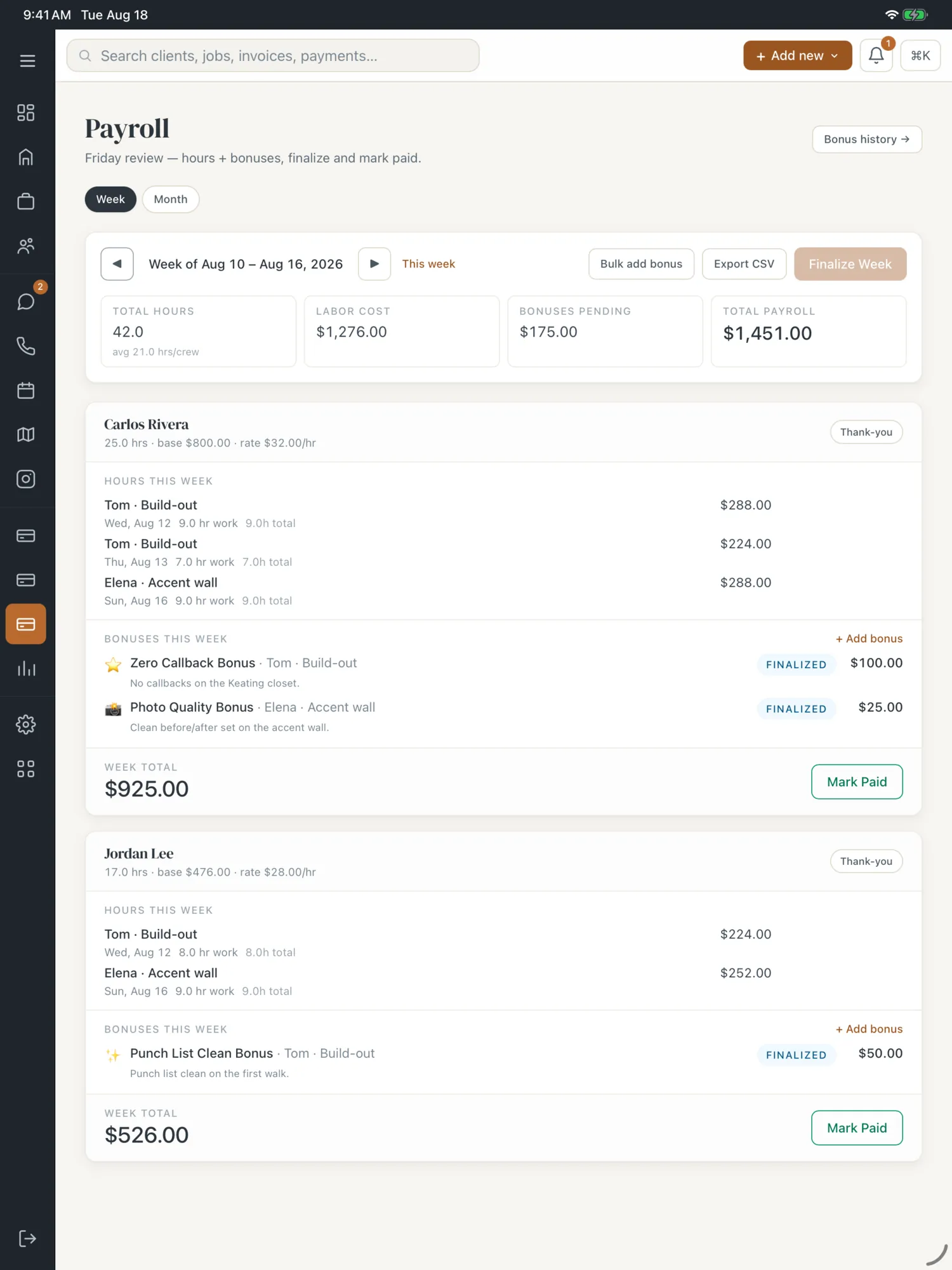The width and height of the screenshot is (952, 1270).
Task: Go to the home icon in sidebar
Action: [x=26, y=157]
